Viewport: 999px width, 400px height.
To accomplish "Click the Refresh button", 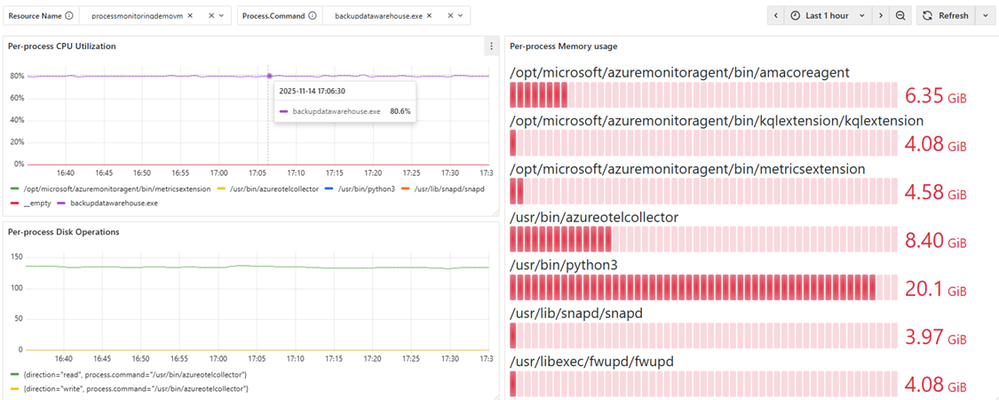I will point(945,15).
